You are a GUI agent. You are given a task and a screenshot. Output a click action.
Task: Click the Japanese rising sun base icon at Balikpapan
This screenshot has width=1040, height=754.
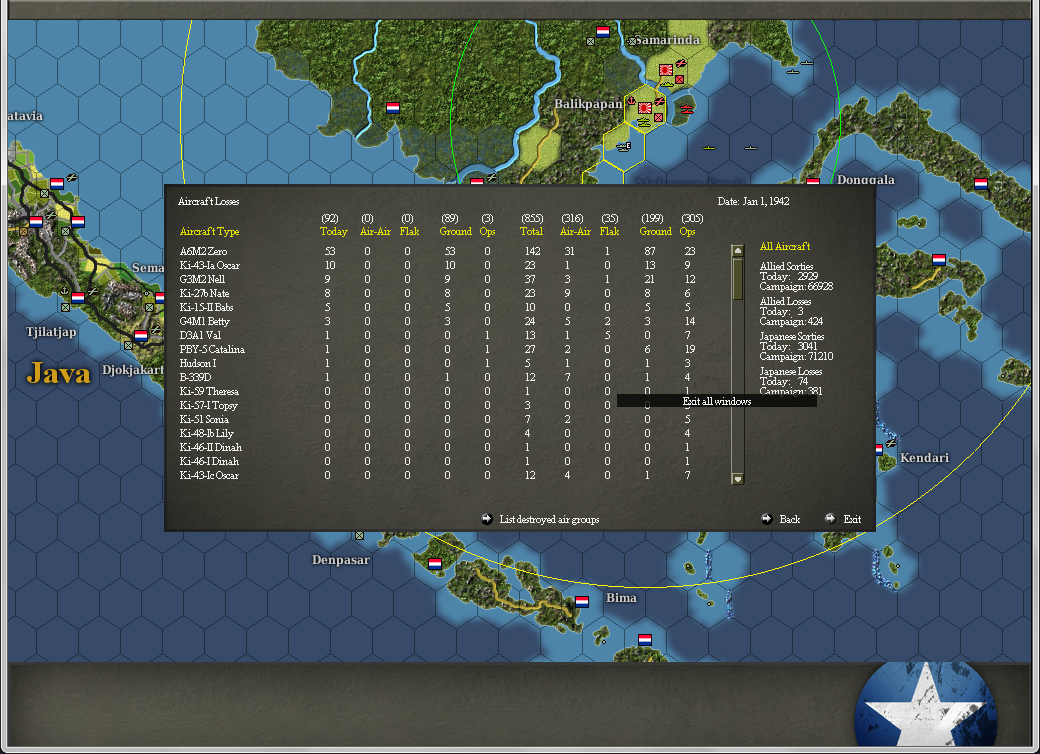(645, 107)
